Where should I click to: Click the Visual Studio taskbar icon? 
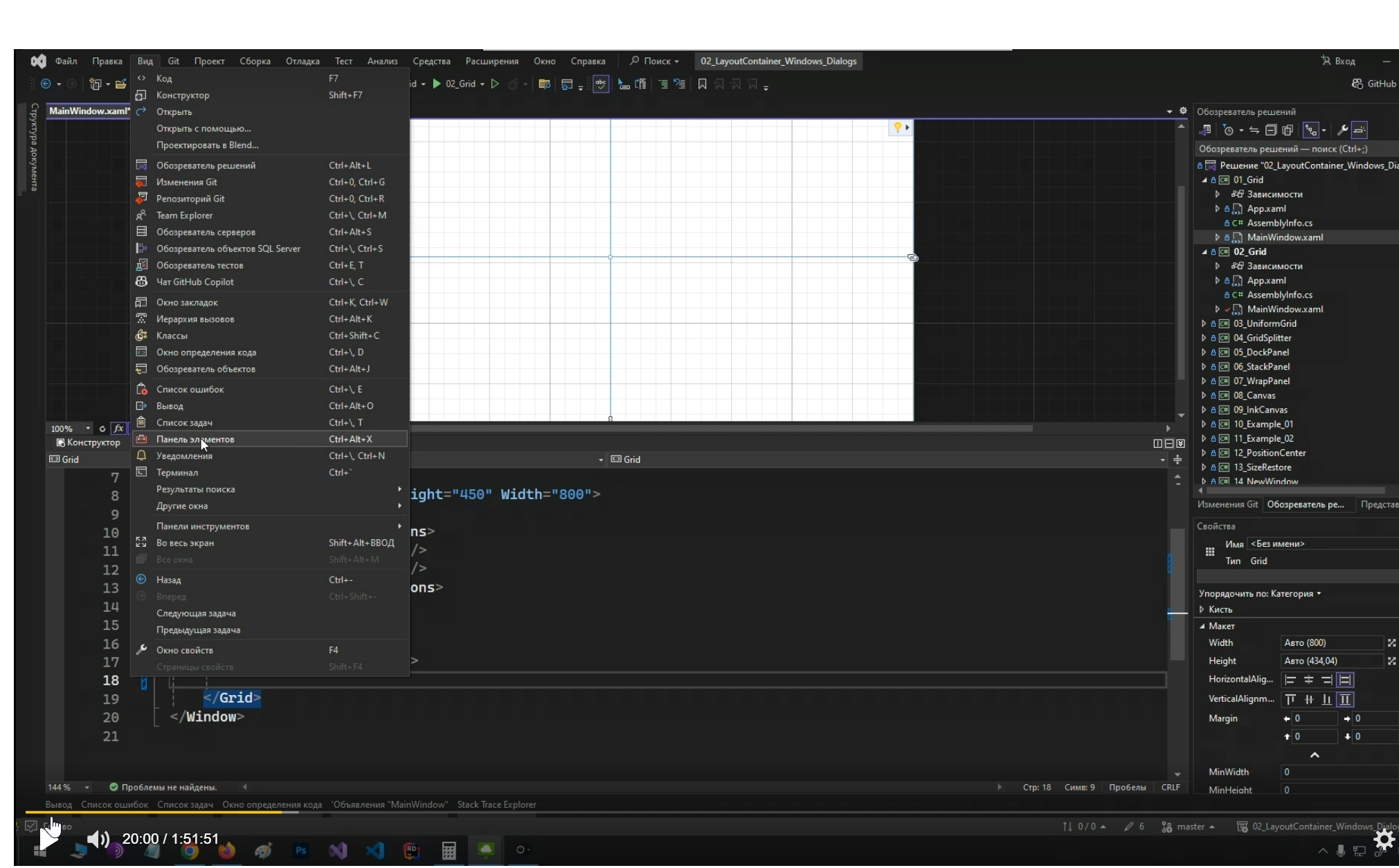(338, 851)
